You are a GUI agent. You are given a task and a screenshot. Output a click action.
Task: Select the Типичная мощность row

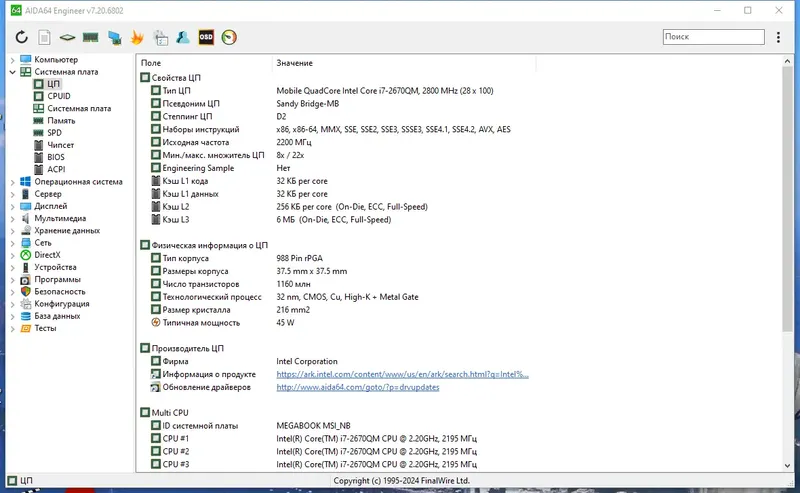tap(459, 323)
